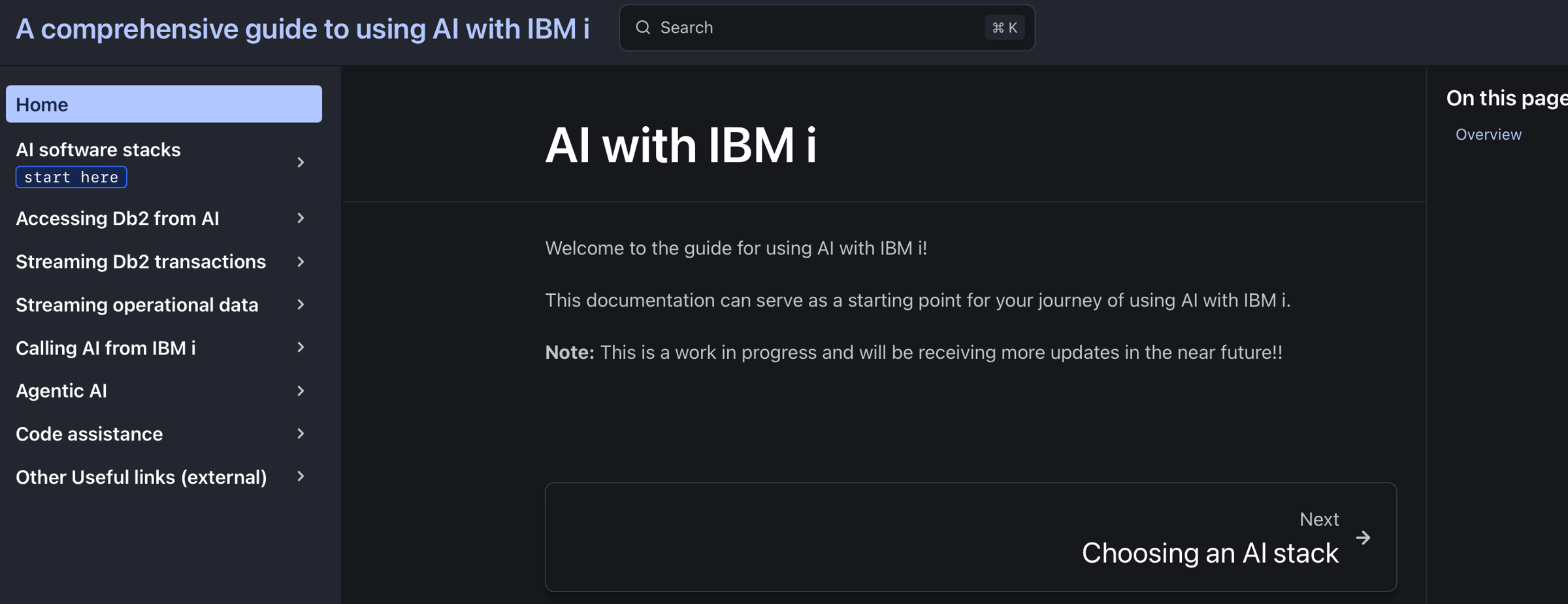Select the Home sidebar item
Image resolution: width=1568 pixels, height=604 pixels.
164,104
